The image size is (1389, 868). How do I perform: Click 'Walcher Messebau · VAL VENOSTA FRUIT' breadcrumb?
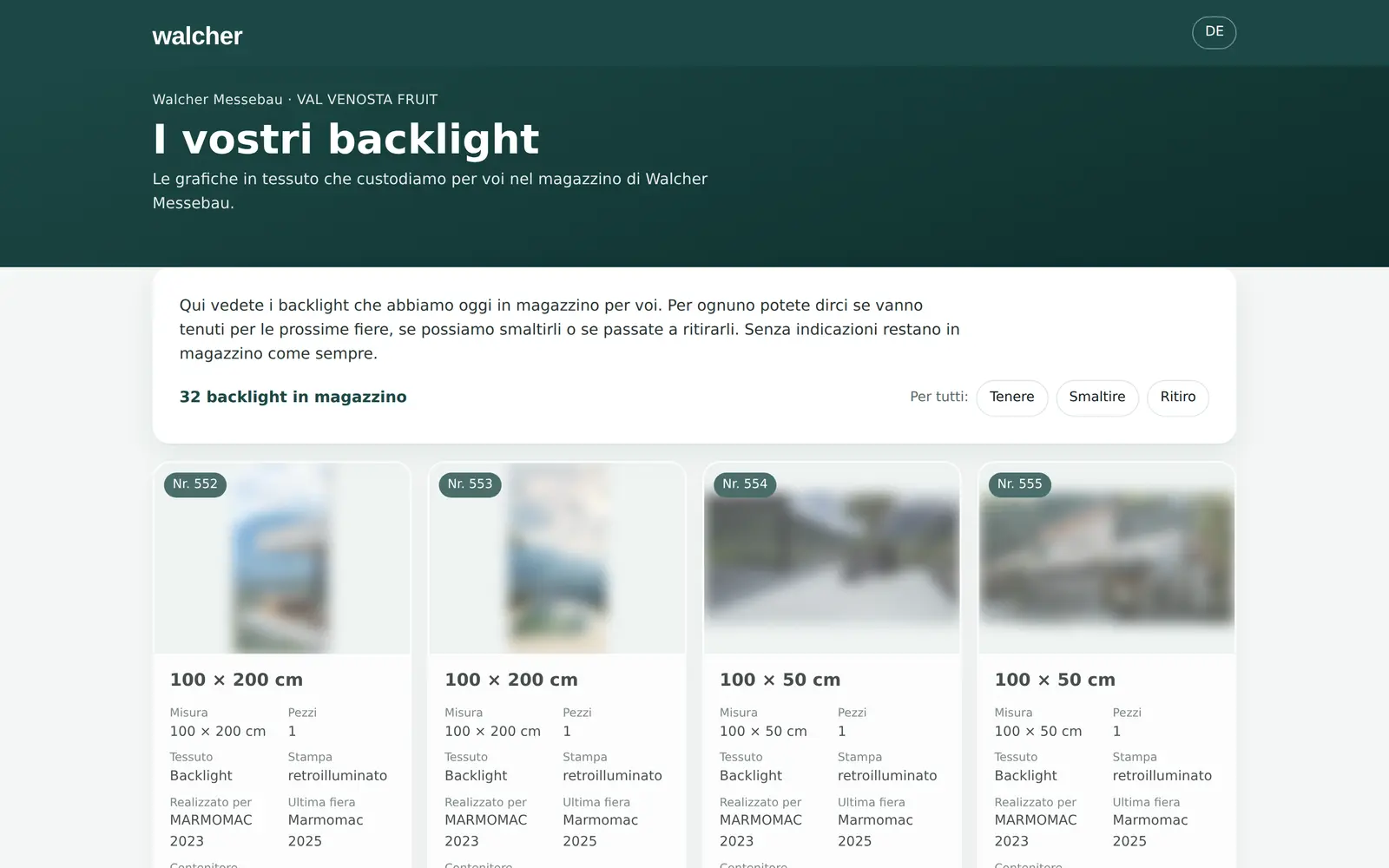coord(295,100)
